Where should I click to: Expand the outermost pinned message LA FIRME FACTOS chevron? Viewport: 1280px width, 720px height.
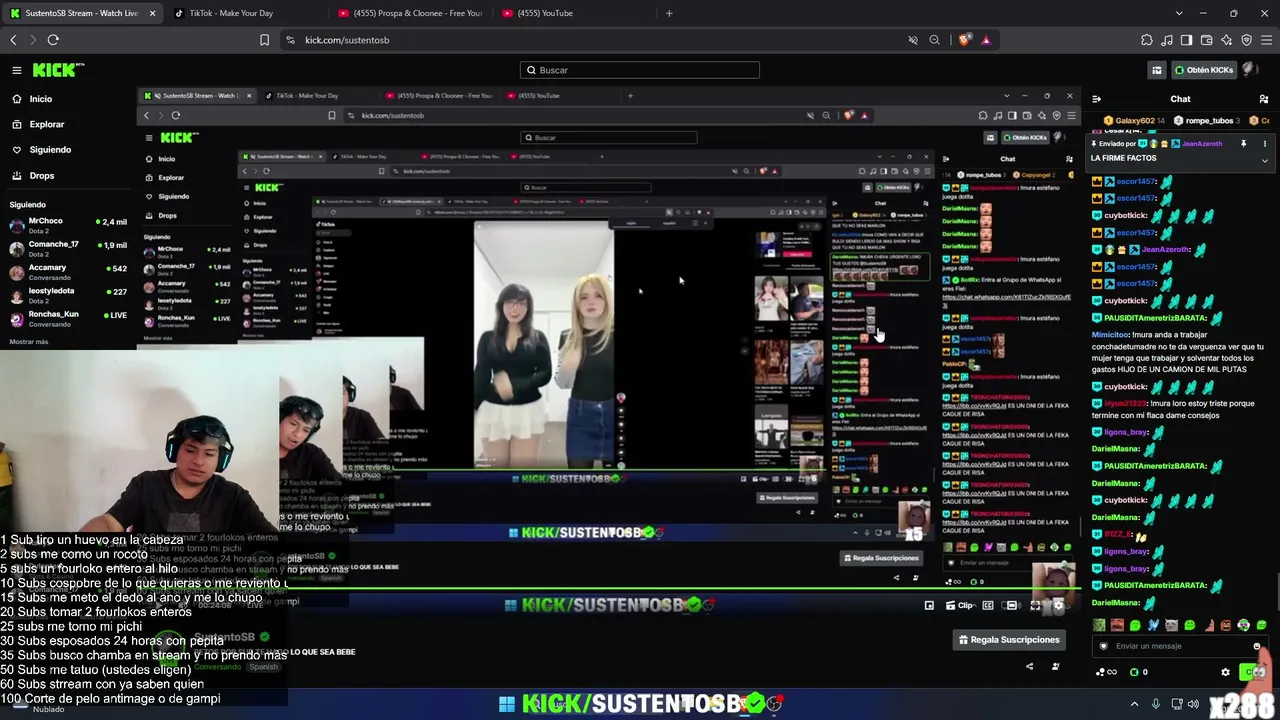click(x=1265, y=160)
